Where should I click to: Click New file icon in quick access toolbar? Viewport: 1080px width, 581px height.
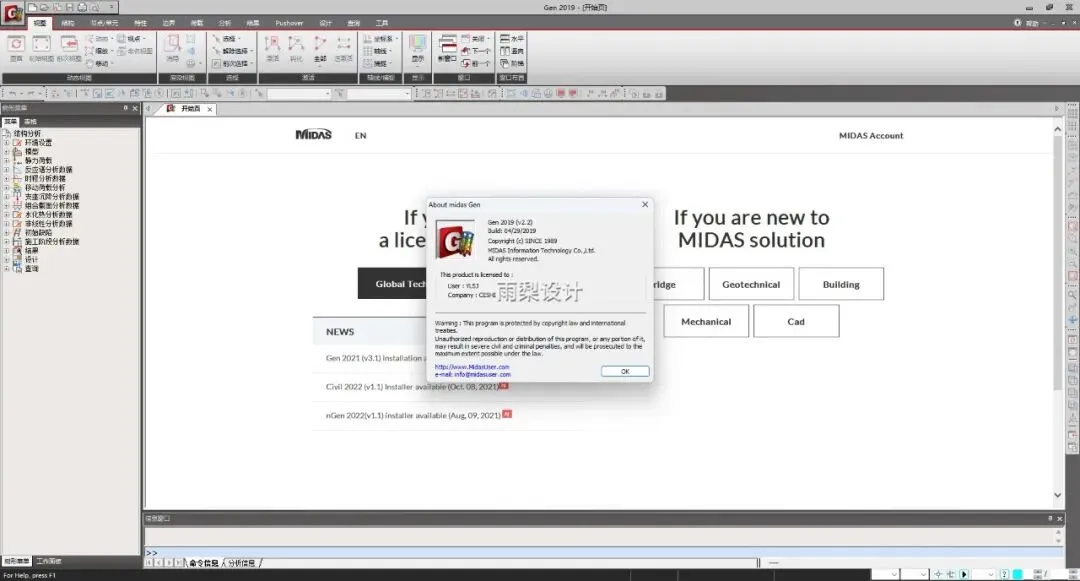tap(32, 7)
